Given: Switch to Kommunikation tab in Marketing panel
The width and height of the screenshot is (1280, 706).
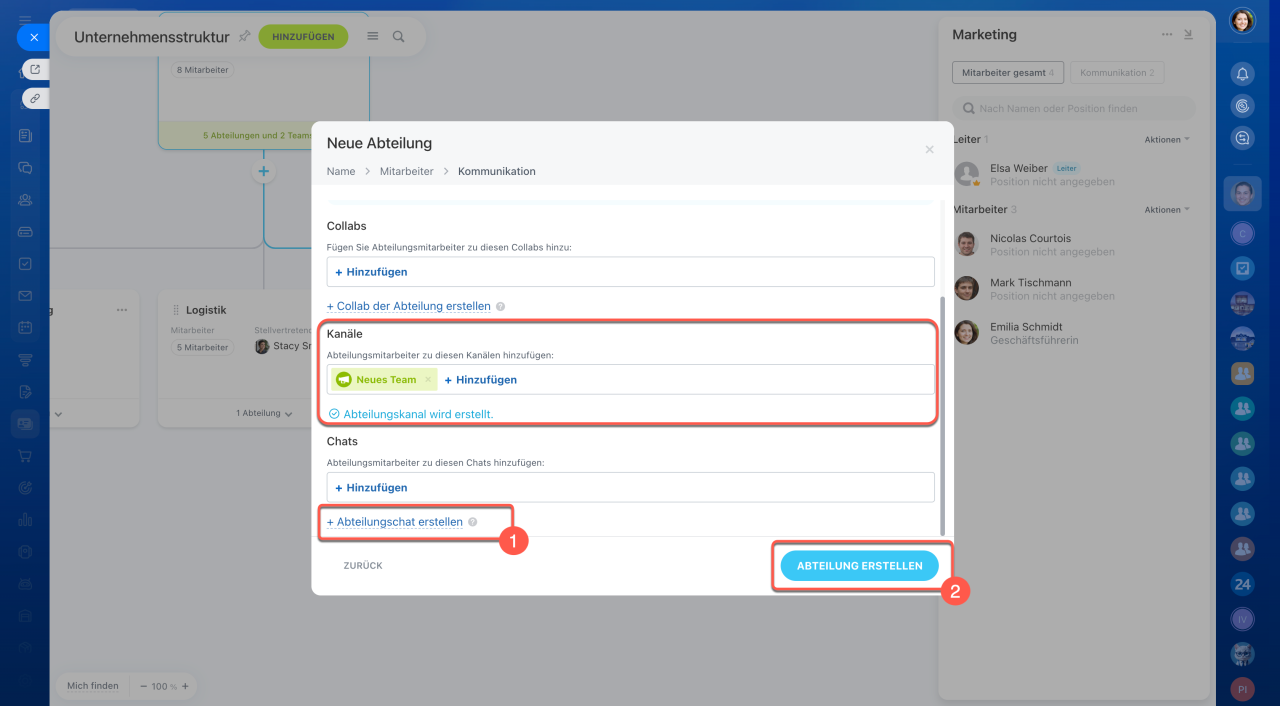Looking at the screenshot, I should click(x=1117, y=73).
